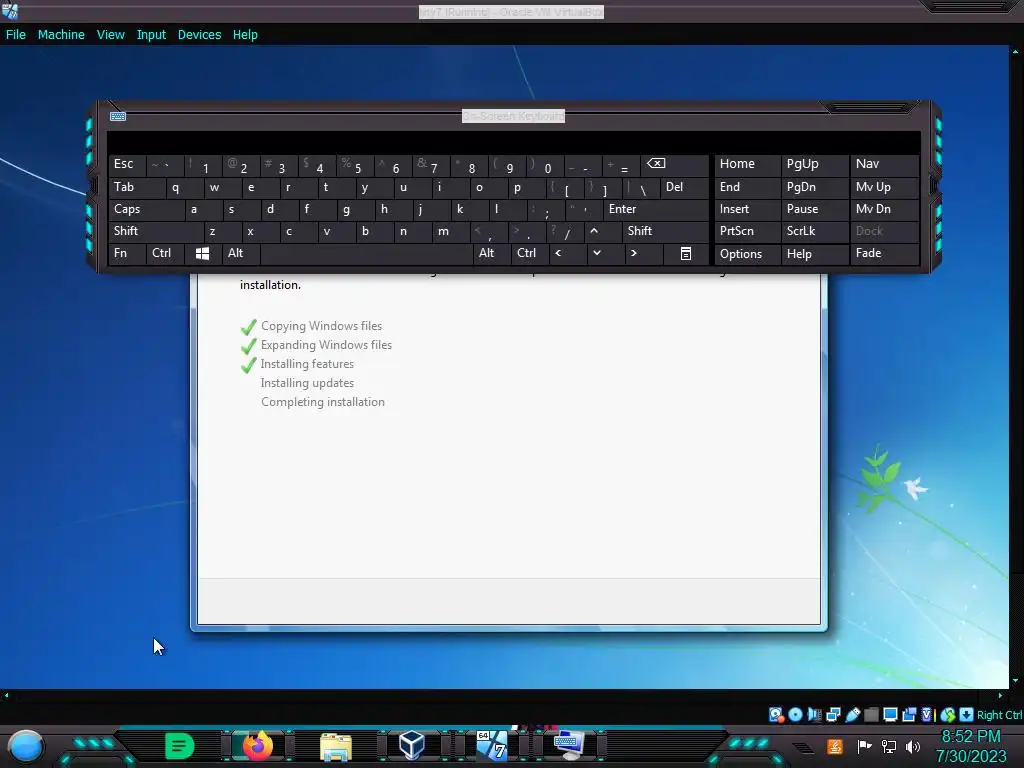This screenshot has width=1024, height=768.
Task: Click the up arrow key
Action: (594, 231)
